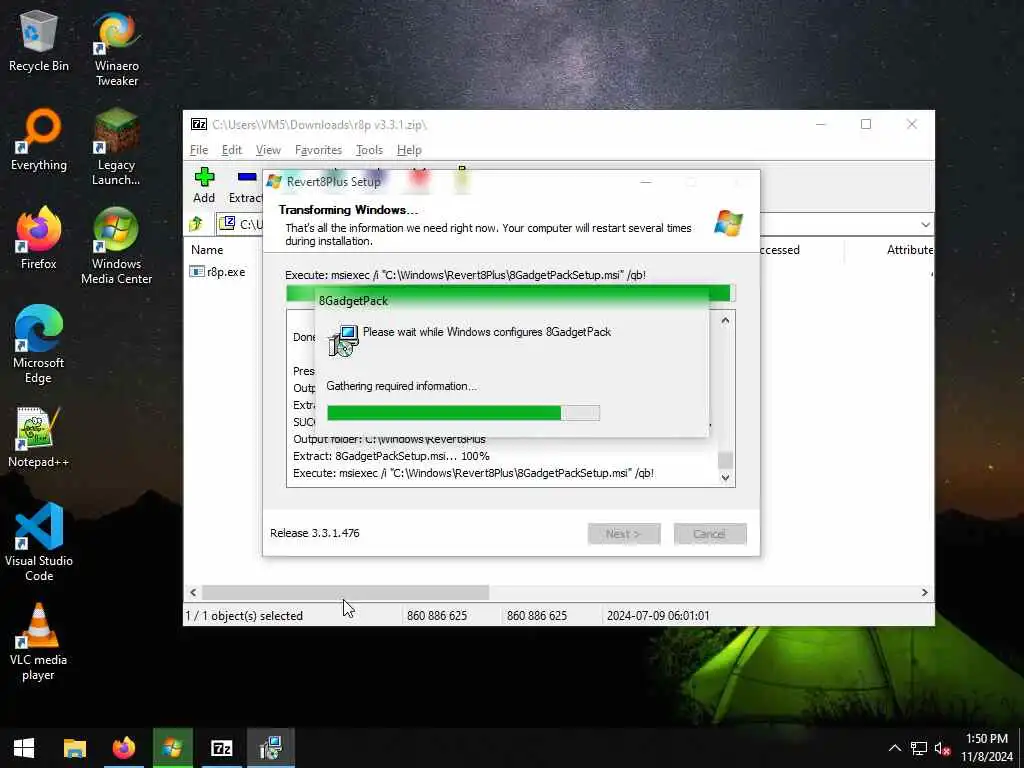The height and width of the screenshot is (768, 1024).
Task: Open the Favorites menu in 7-Zip
Action: [318, 150]
